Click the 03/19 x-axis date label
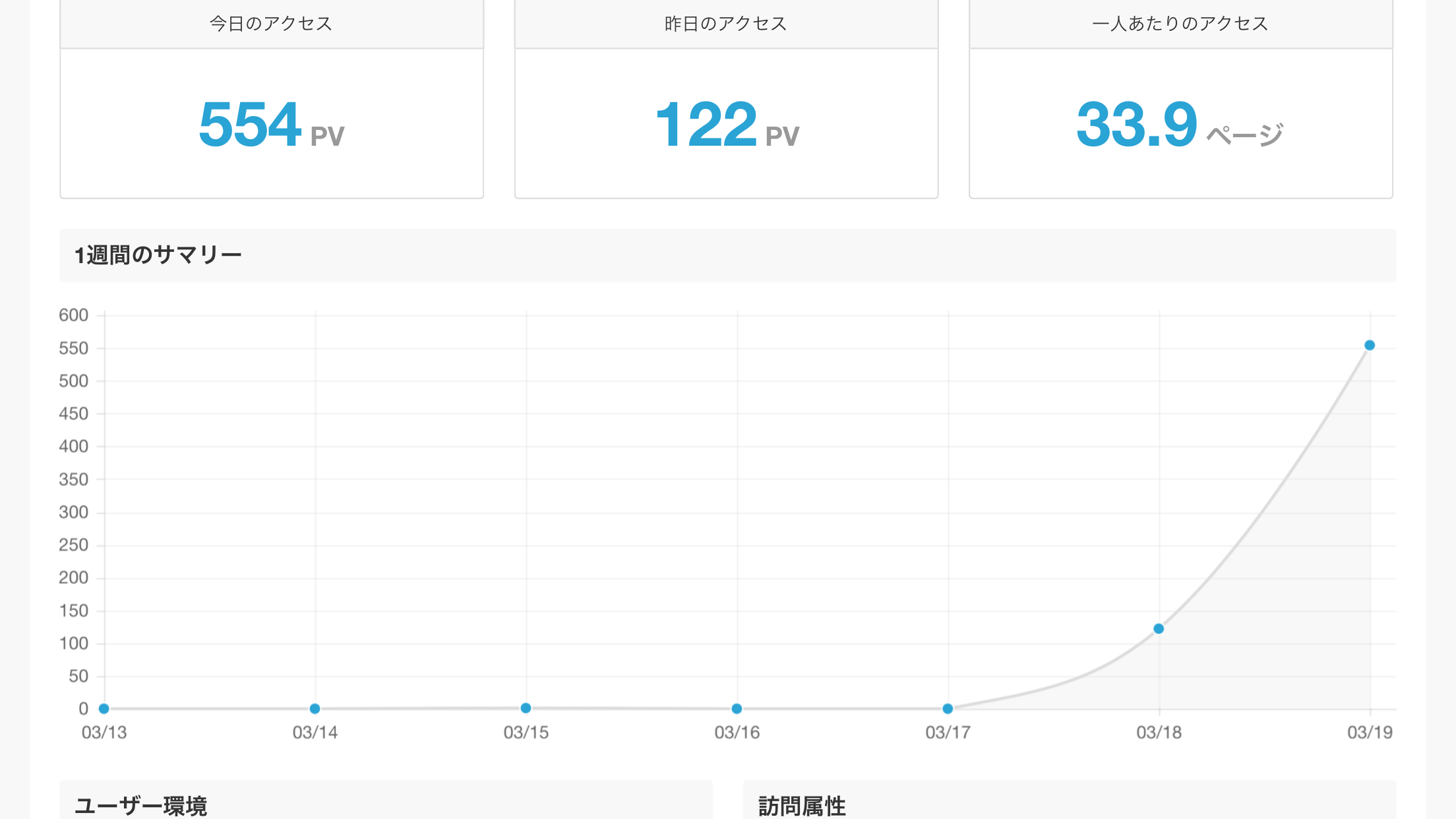Viewport: 1456px width, 819px height. [1370, 732]
